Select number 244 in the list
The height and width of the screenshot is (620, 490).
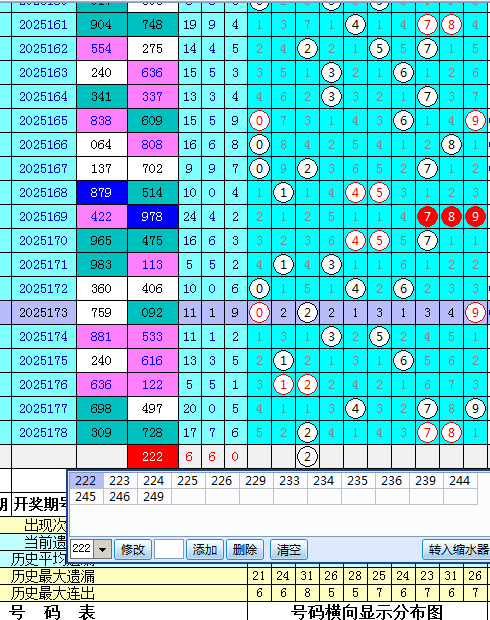click(x=460, y=480)
